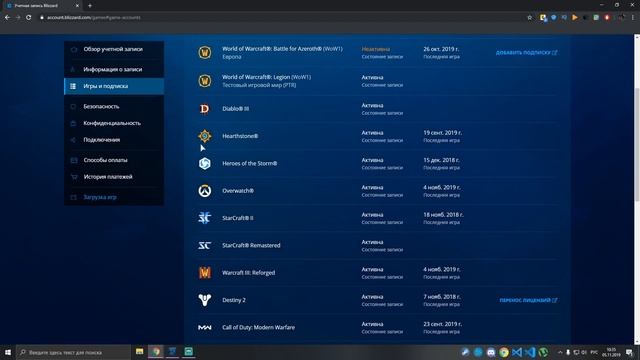The height and width of the screenshot is (360, 640).
Task: Open the blue Visual Studio Code icon
Action: pos(530,352)
